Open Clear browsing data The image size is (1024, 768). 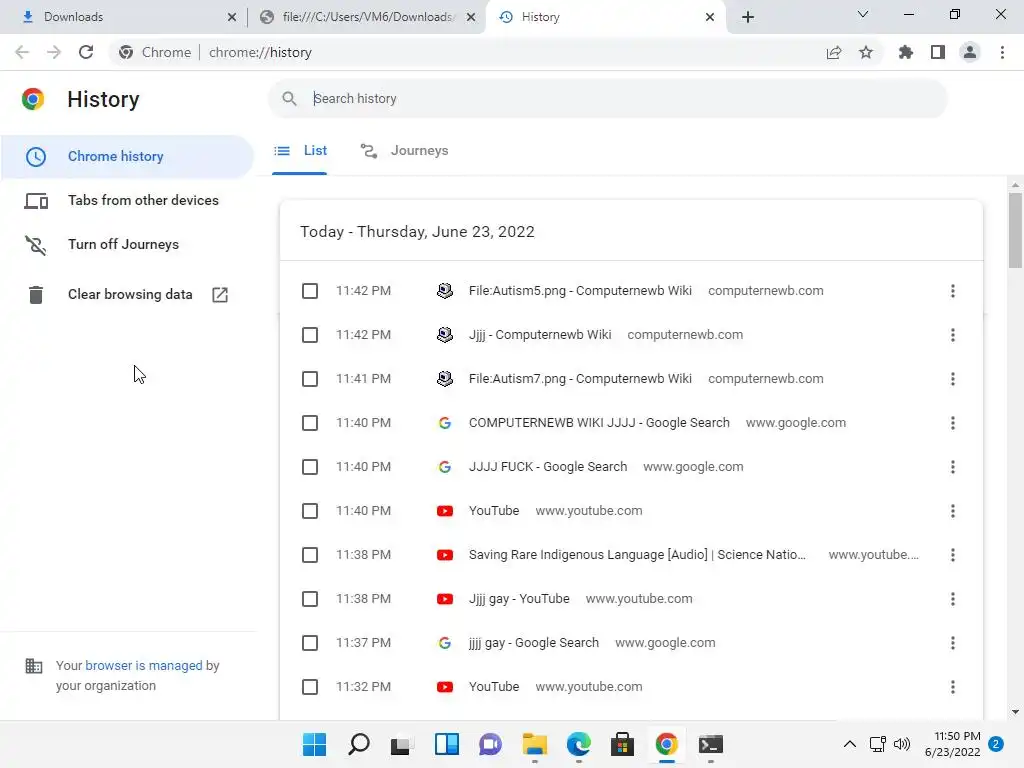(x=127, y=295)
